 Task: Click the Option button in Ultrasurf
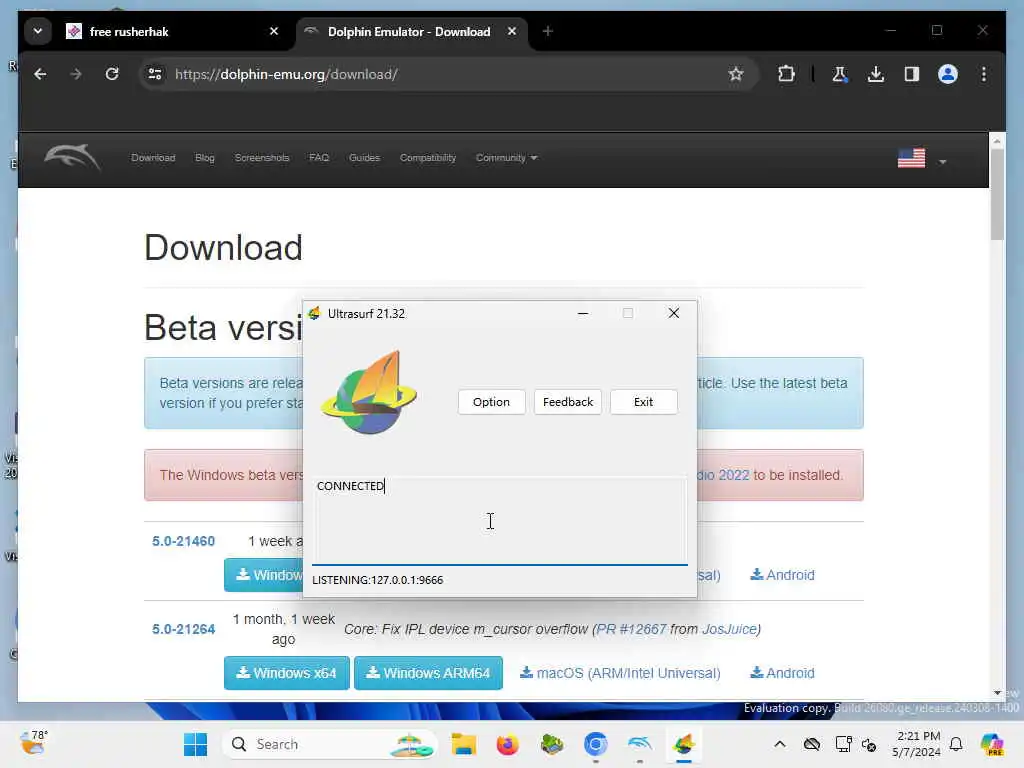click(x=491, y=402)
